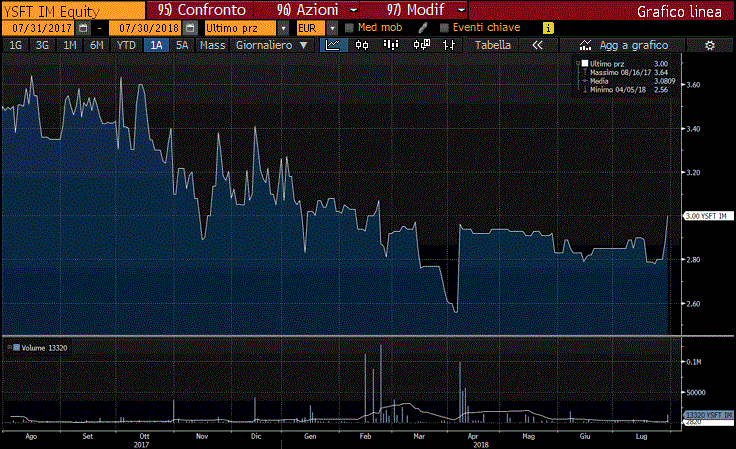
Task: Open the Ultimo prz dropdown
Action: pyautogui.click(x=283, y=28)
